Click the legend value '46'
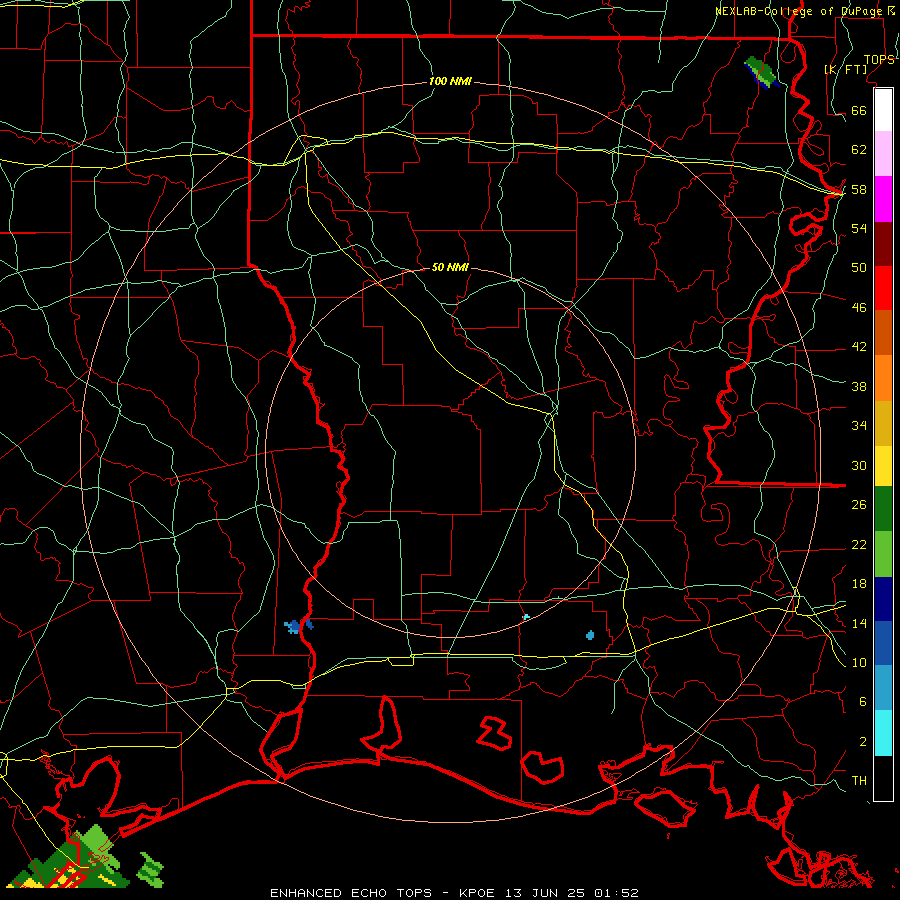This screenshot has height=900, width=900. pos(859,307)
